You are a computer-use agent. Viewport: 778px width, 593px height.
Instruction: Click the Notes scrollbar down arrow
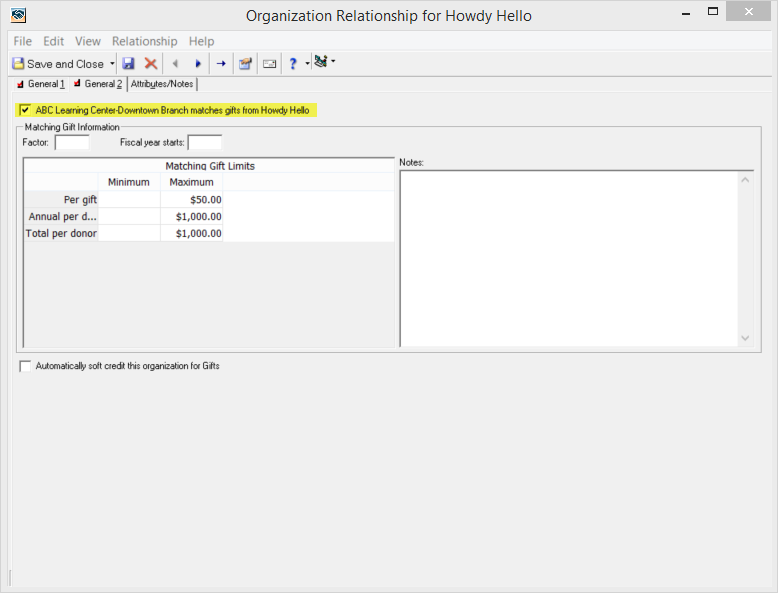click(745, 338)
